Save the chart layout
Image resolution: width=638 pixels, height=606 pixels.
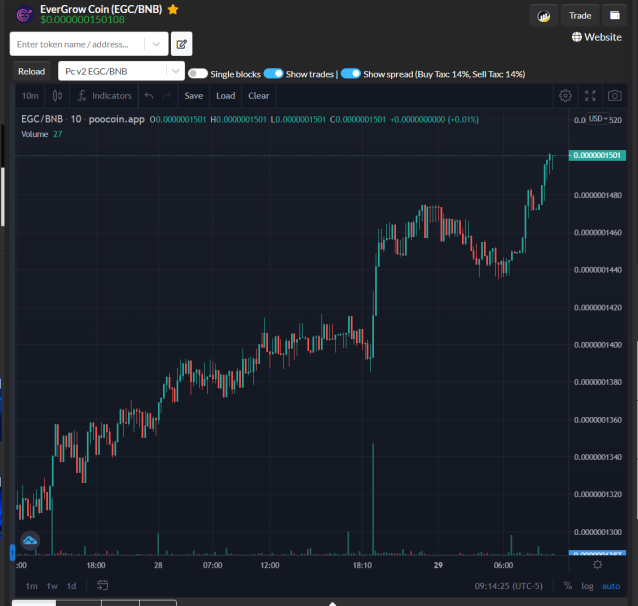[x=193, y=96]
